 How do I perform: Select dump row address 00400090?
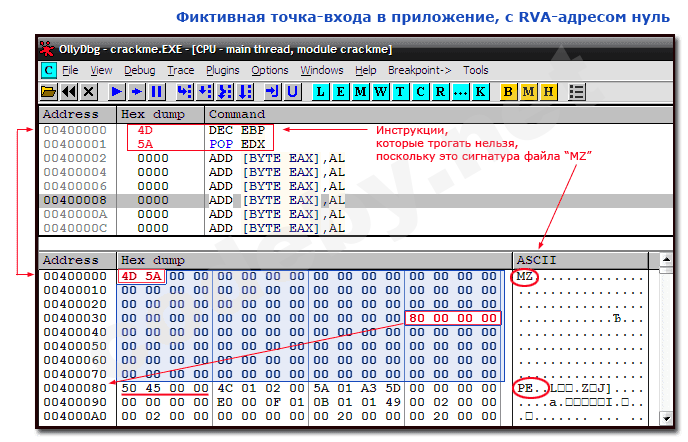point(75,402)
